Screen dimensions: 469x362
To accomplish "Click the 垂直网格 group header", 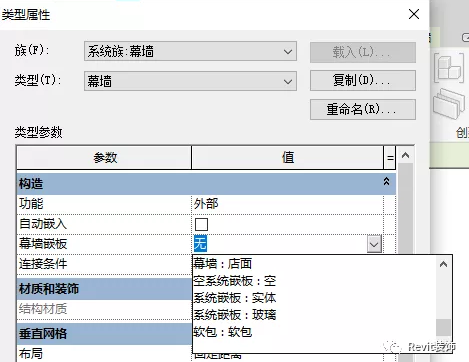I will tap(104, 333).
